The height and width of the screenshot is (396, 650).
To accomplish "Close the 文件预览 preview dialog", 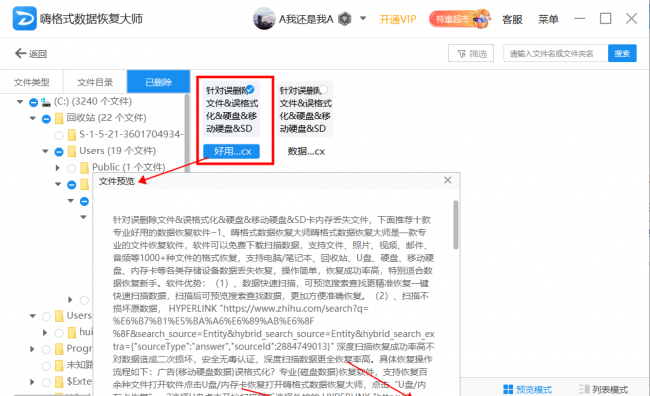I will [448, 180].
